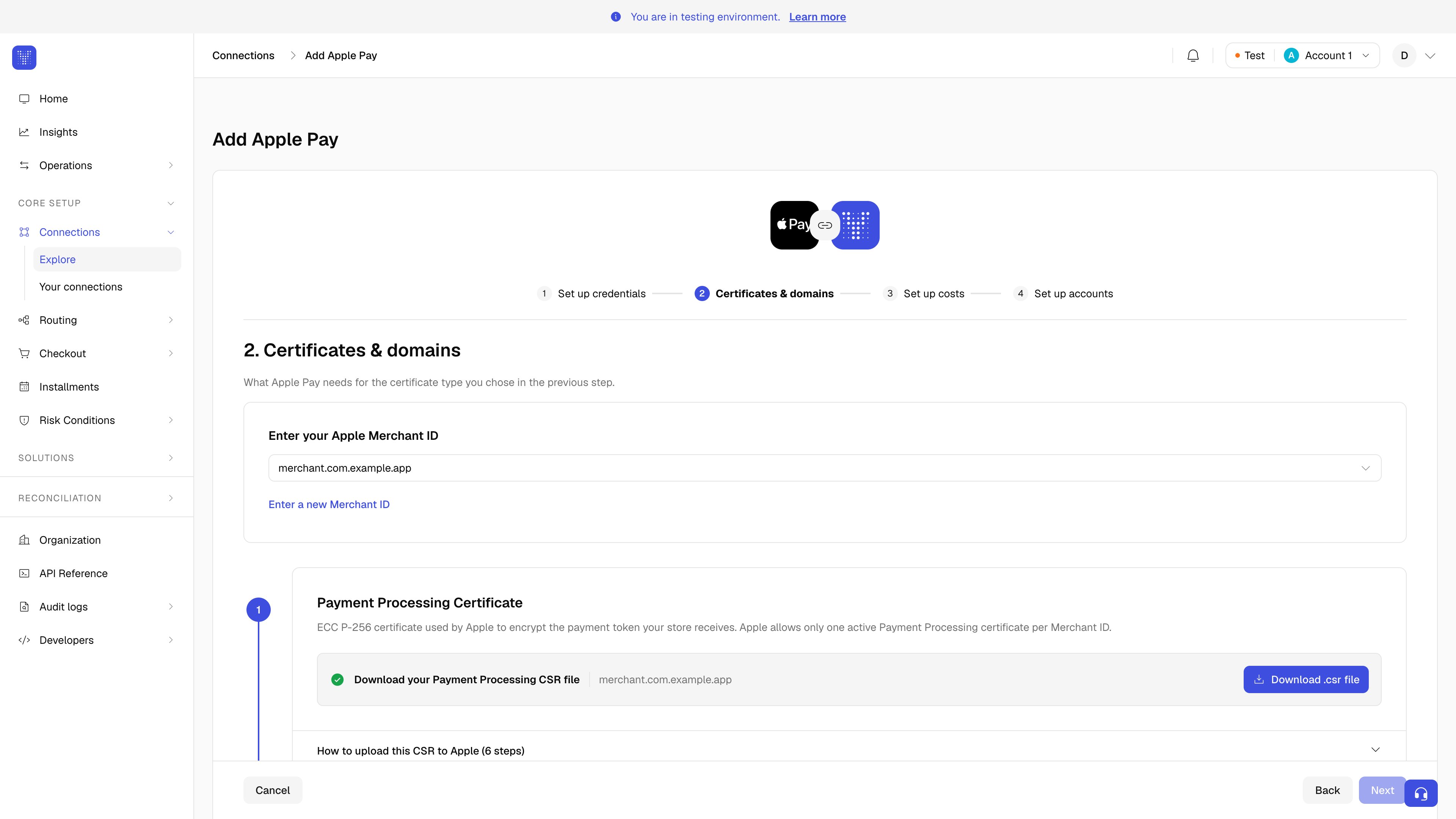Click the Cancel button
This screenshot has height=819, width=1456.
click(x=273, y=791)
